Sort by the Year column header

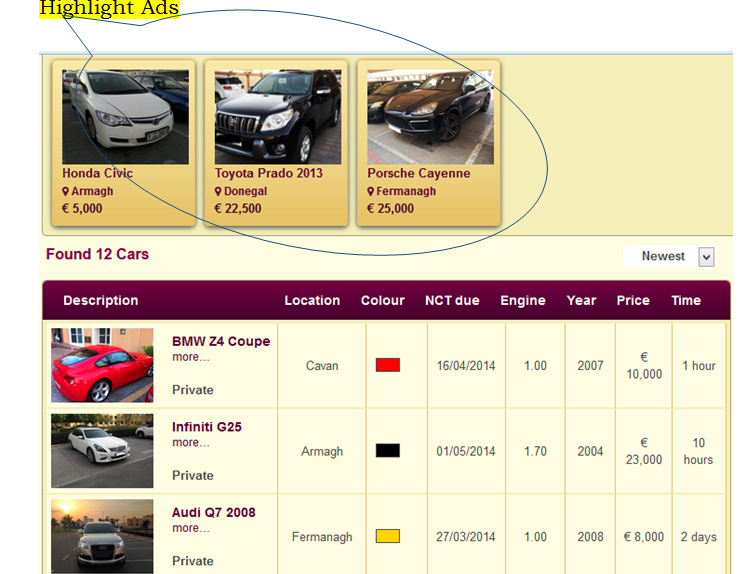click(581, 300)
